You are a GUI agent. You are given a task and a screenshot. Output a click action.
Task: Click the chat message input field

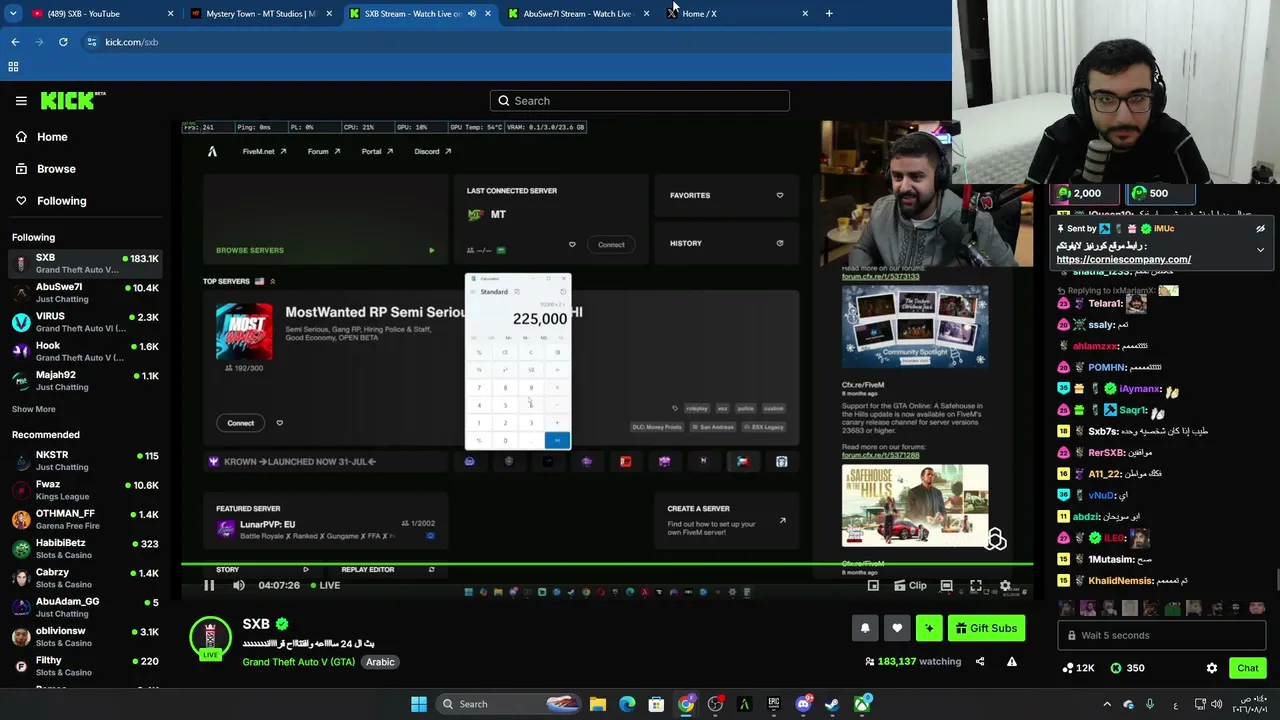1161,635
